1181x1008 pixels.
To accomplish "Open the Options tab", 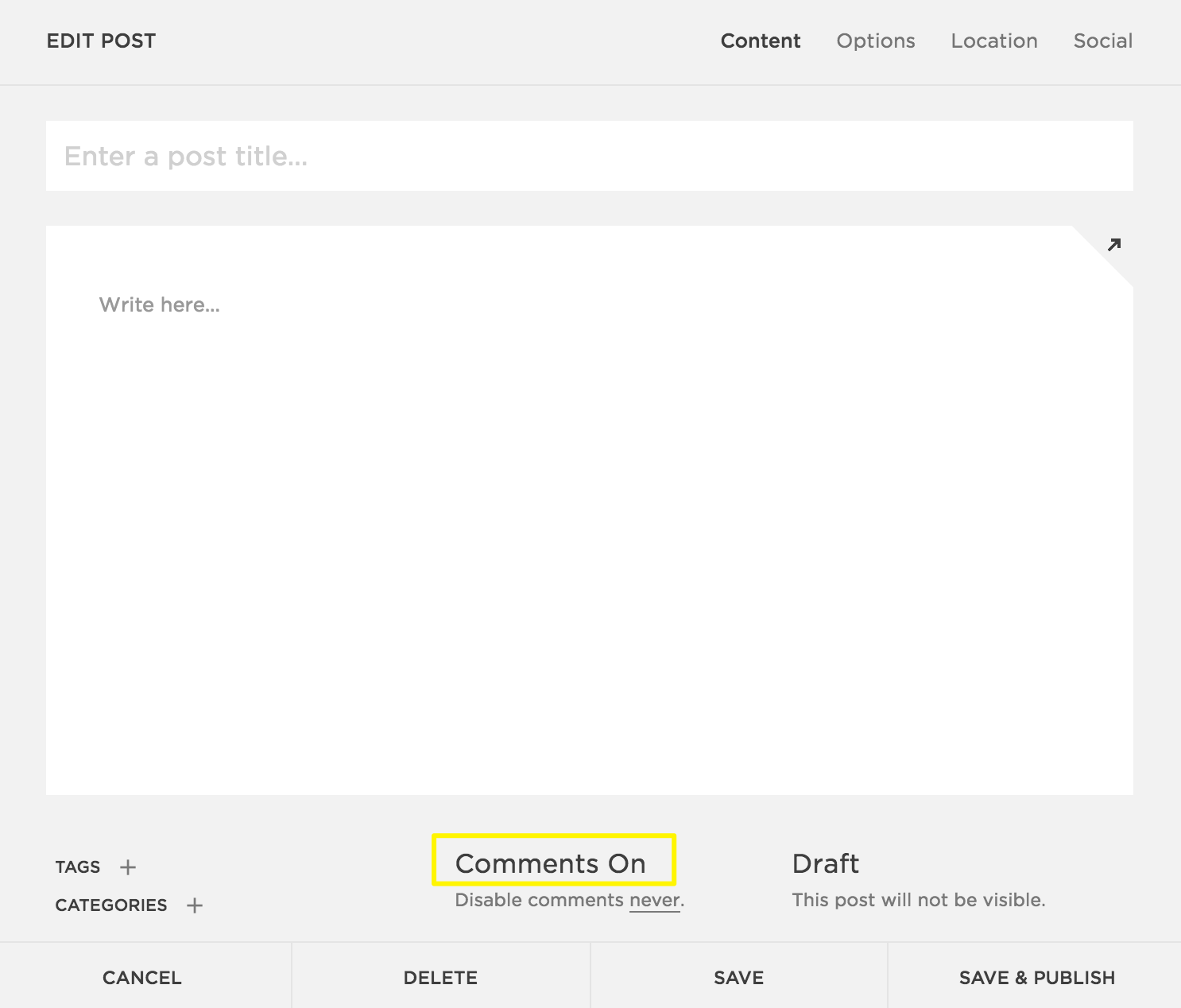I will [x=875, y=41].
